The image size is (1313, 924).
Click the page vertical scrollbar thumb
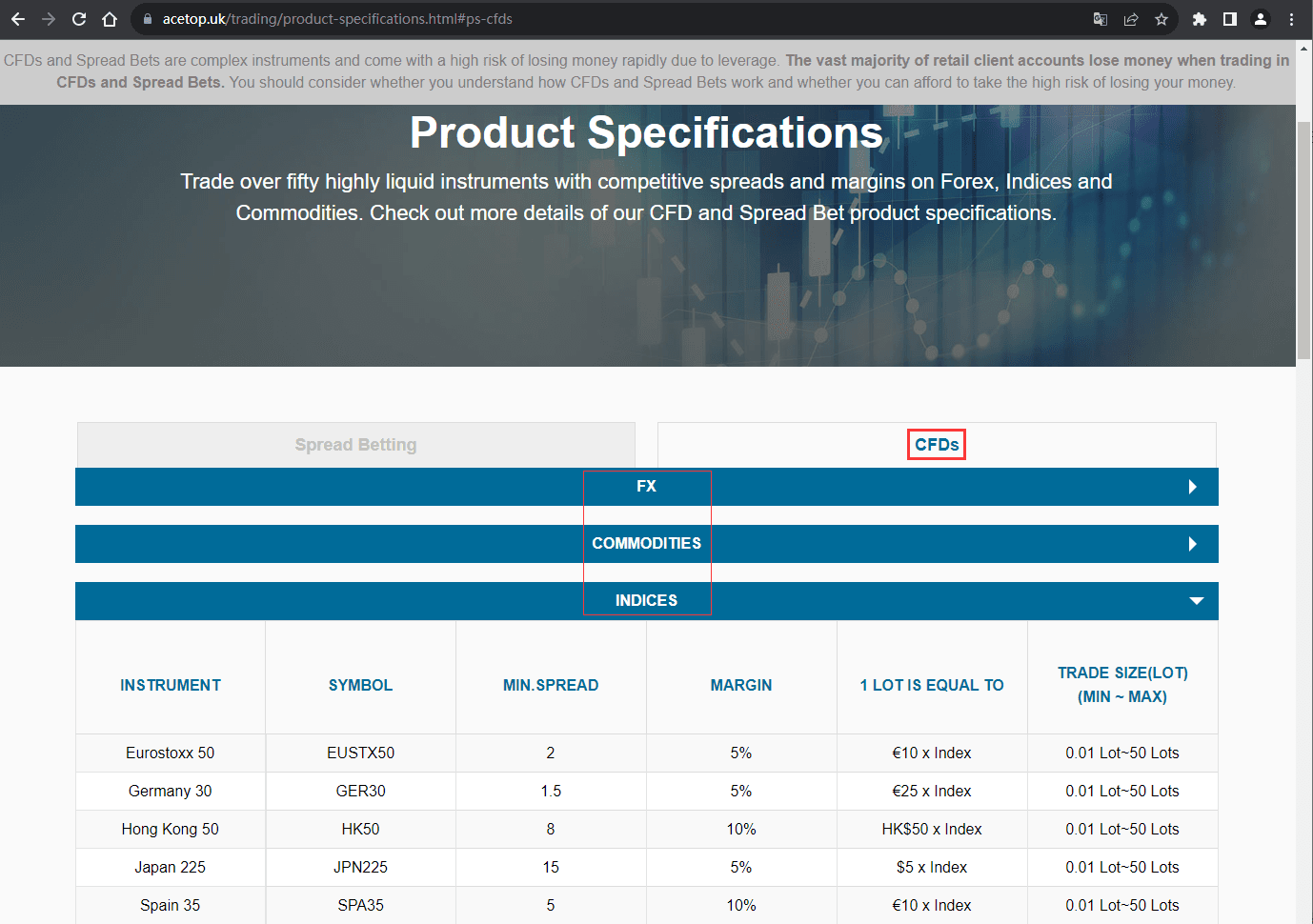coord(1303,241)
